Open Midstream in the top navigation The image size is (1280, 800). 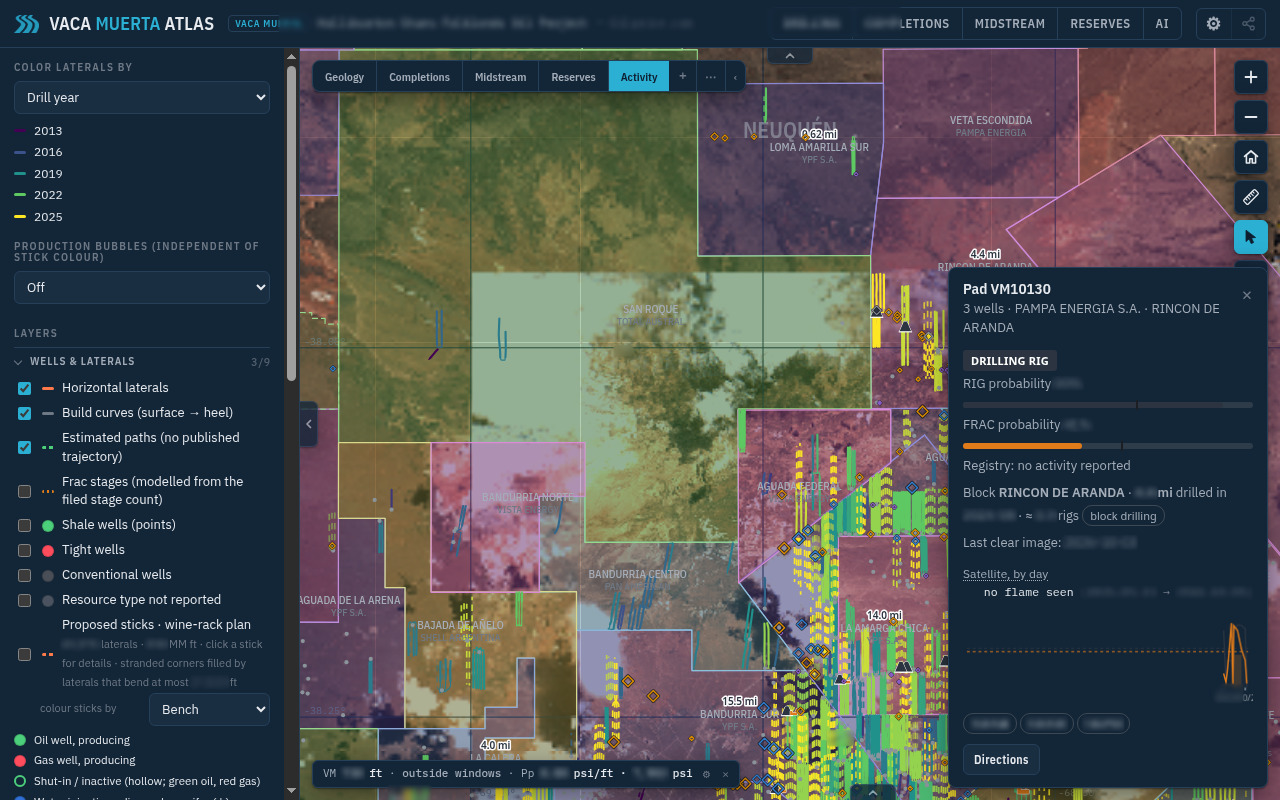click(1010, 24)
